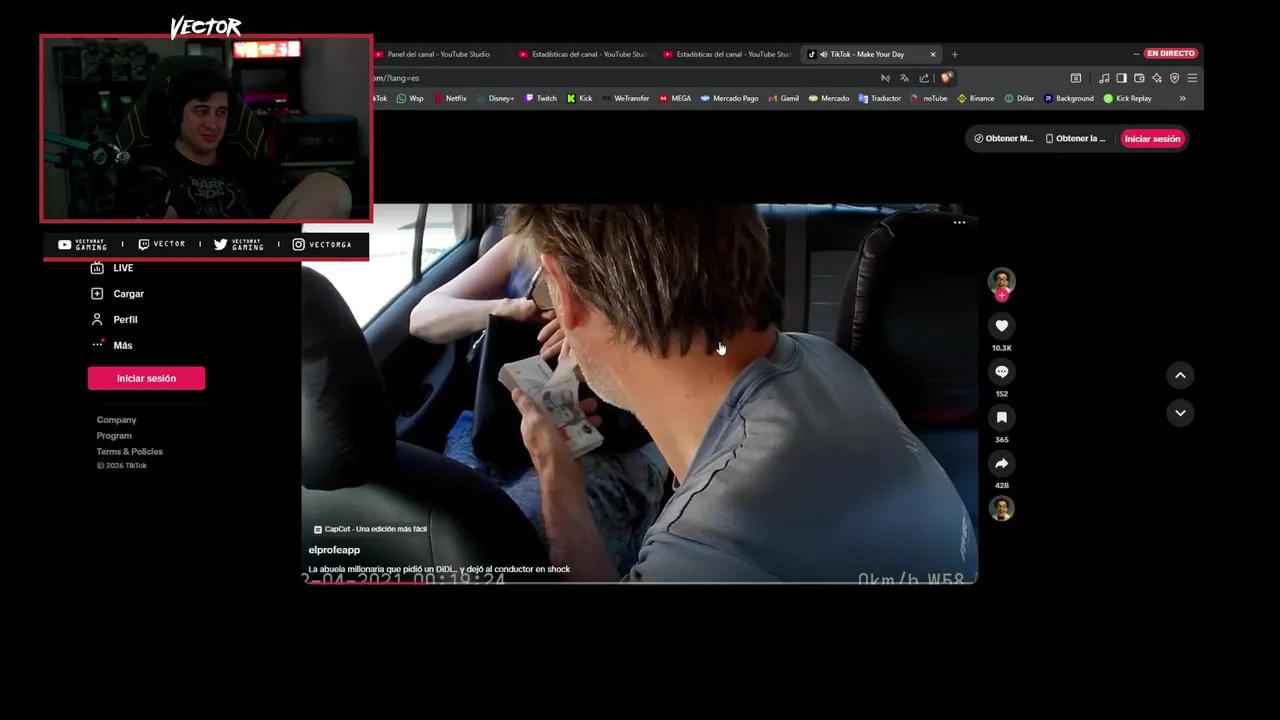This screenshot has width=1280, height=720.
Task: Like the video with the heart icon
Action: tap(1001, 325)
